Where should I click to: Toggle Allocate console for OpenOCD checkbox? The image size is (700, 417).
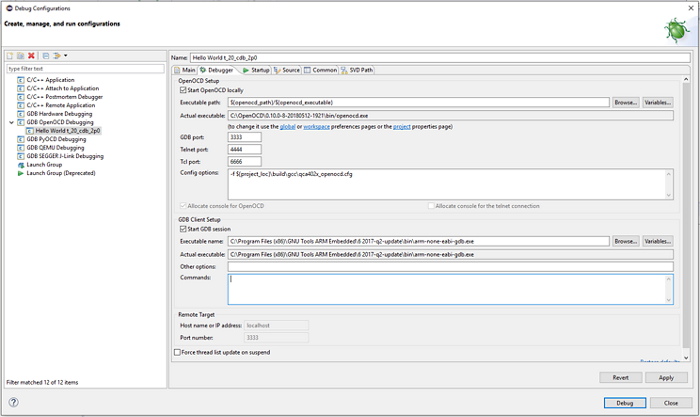click(183, 206)
